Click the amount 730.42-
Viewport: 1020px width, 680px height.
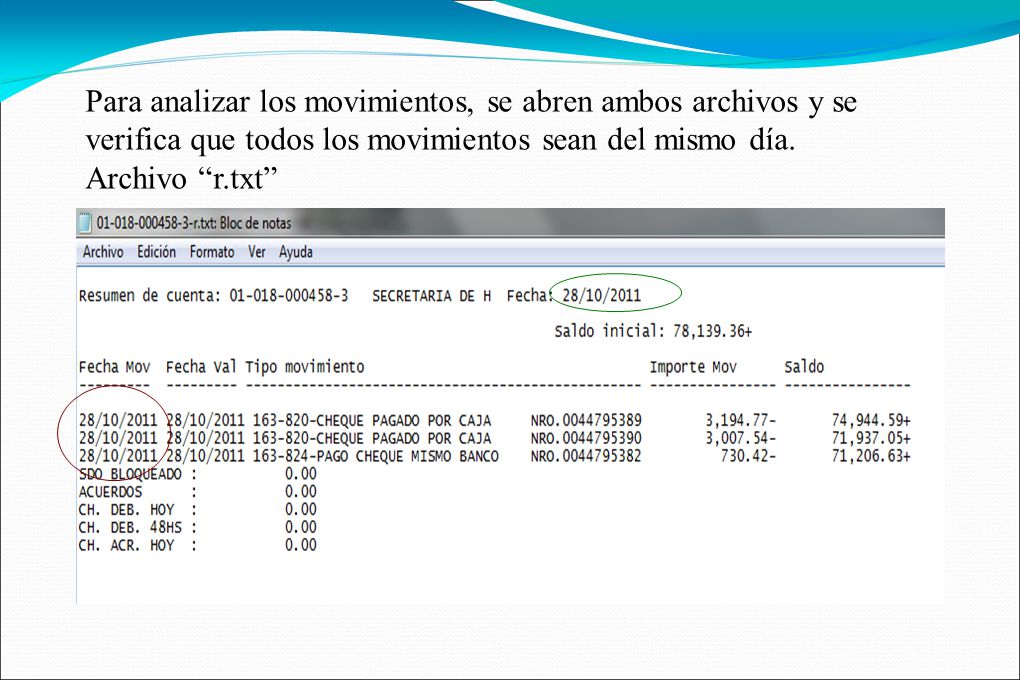(749, 456)
